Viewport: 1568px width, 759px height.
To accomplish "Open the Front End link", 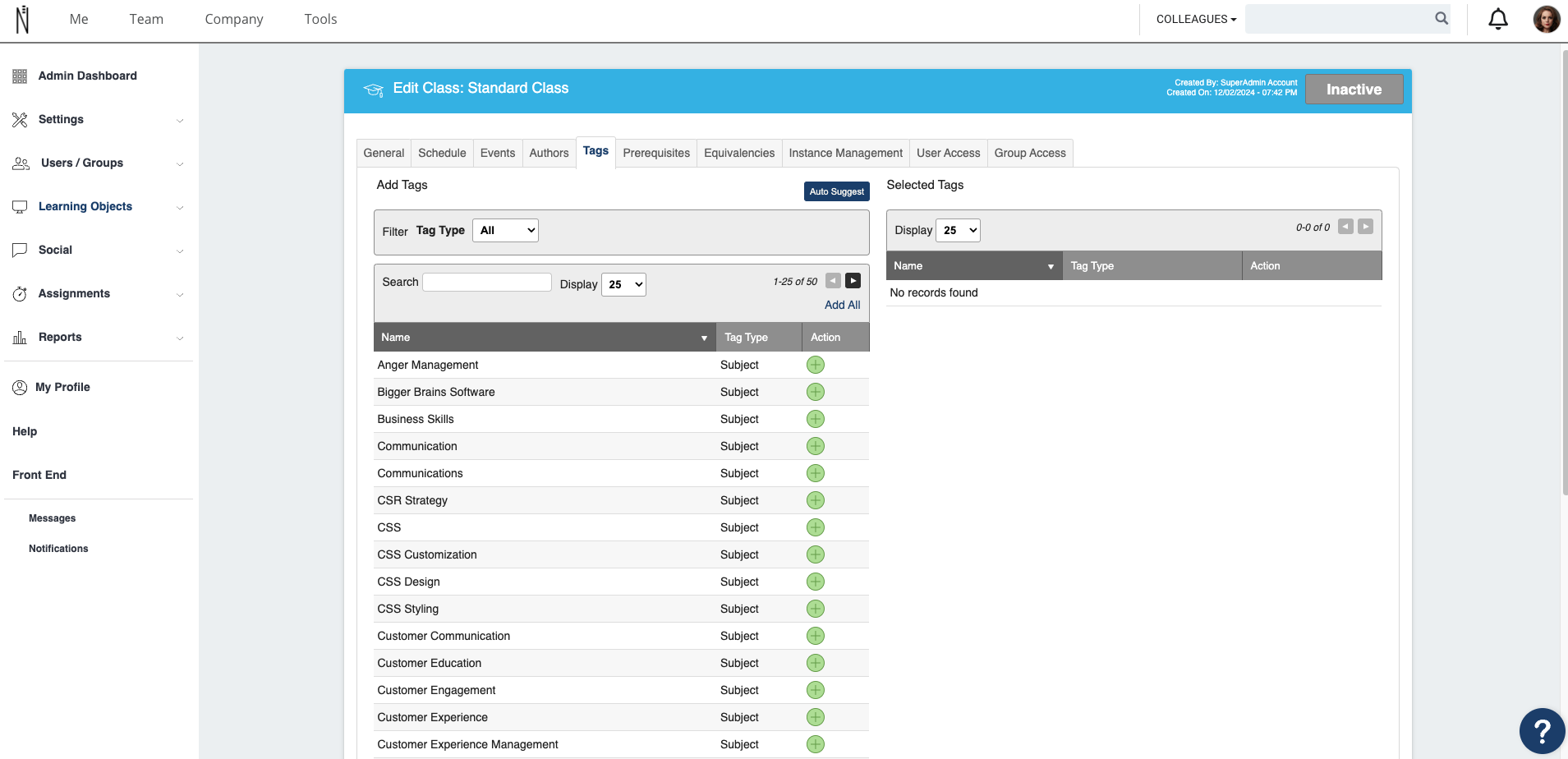I will tap(39, 475).
